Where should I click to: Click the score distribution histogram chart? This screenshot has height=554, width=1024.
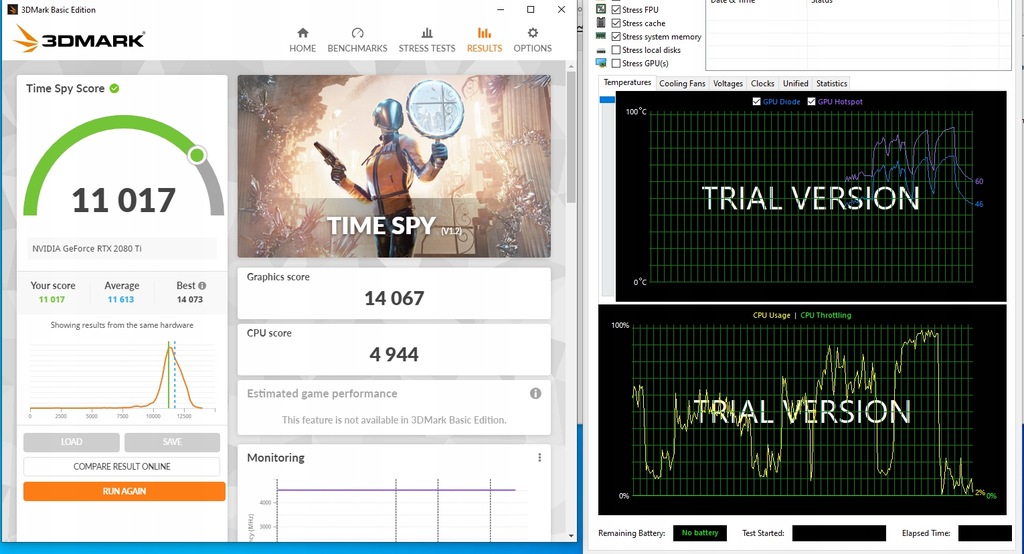tap(122, 378)
